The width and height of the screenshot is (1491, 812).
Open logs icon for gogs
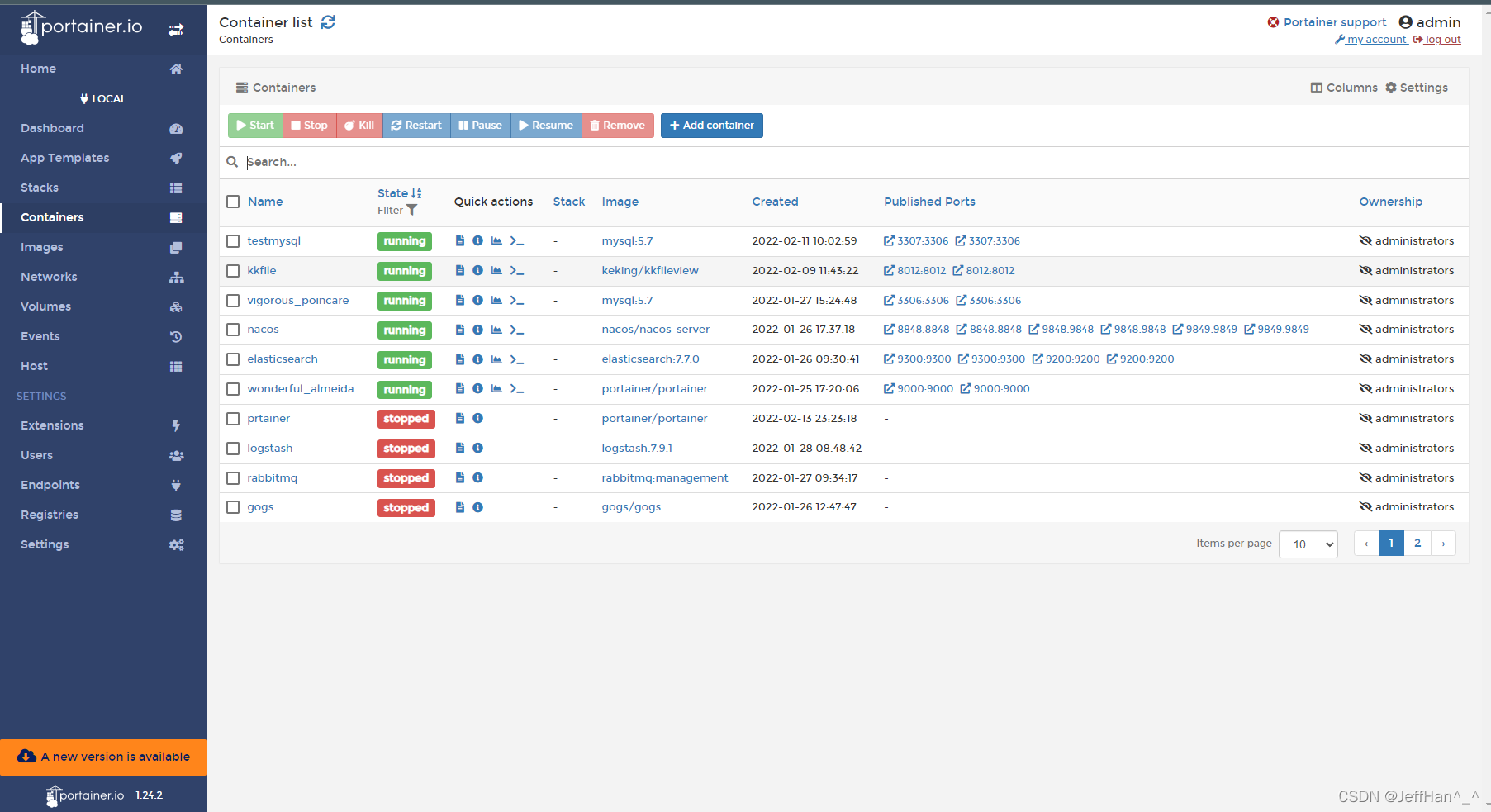click(460, 507)
